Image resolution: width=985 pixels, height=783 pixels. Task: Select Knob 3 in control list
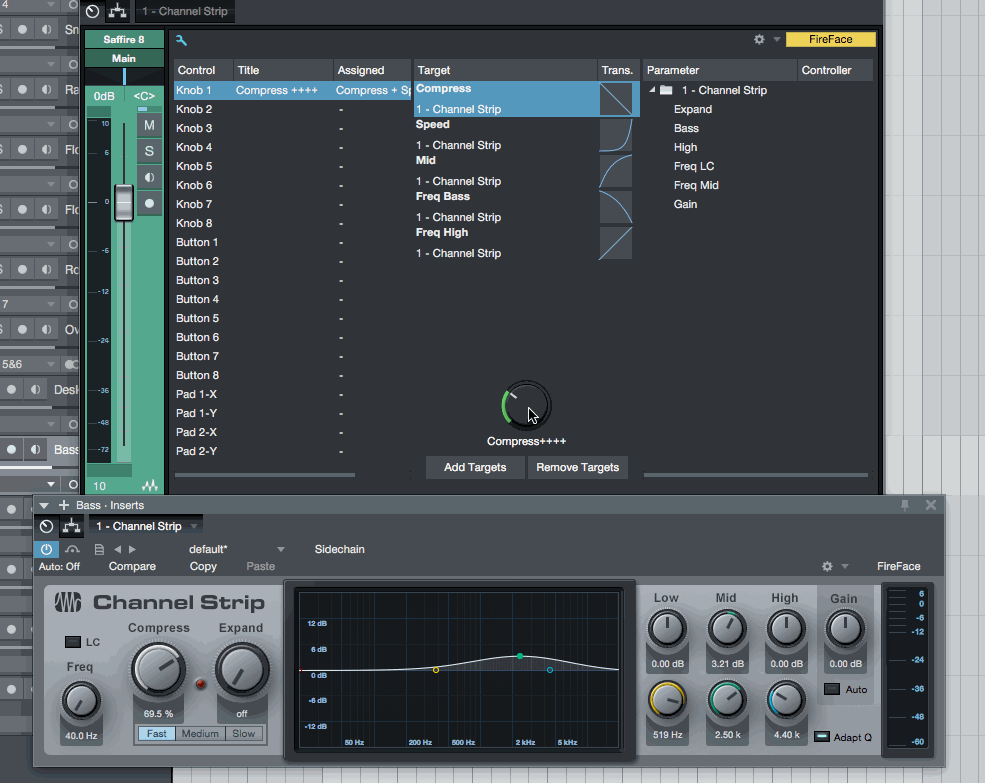(x=194, y=128)
